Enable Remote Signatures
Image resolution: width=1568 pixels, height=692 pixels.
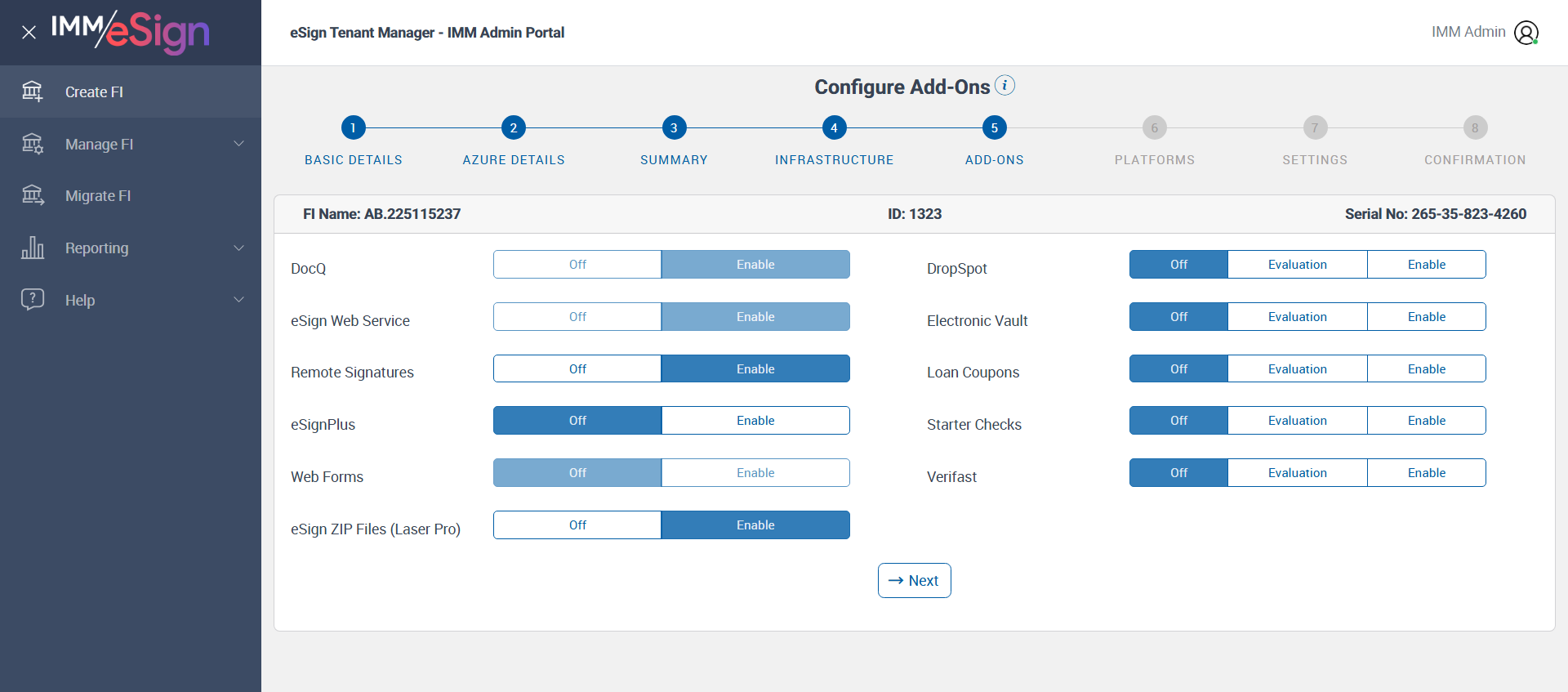[755, 369]
